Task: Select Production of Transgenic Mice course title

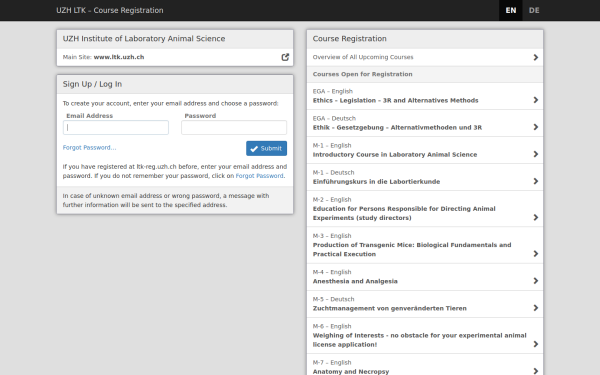Action: coord(412,249)
